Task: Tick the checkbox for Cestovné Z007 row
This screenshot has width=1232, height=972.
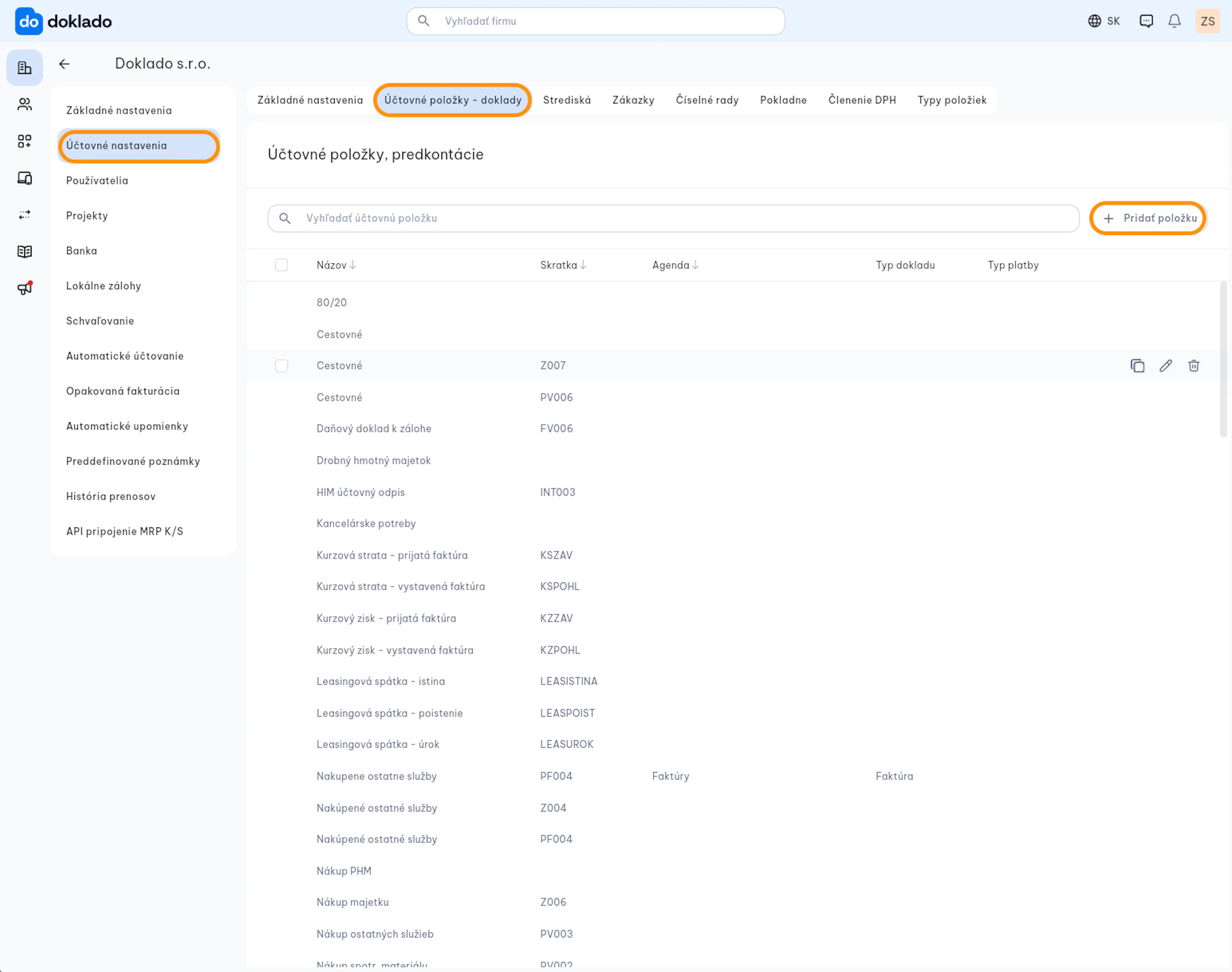Action: point(282,365)
